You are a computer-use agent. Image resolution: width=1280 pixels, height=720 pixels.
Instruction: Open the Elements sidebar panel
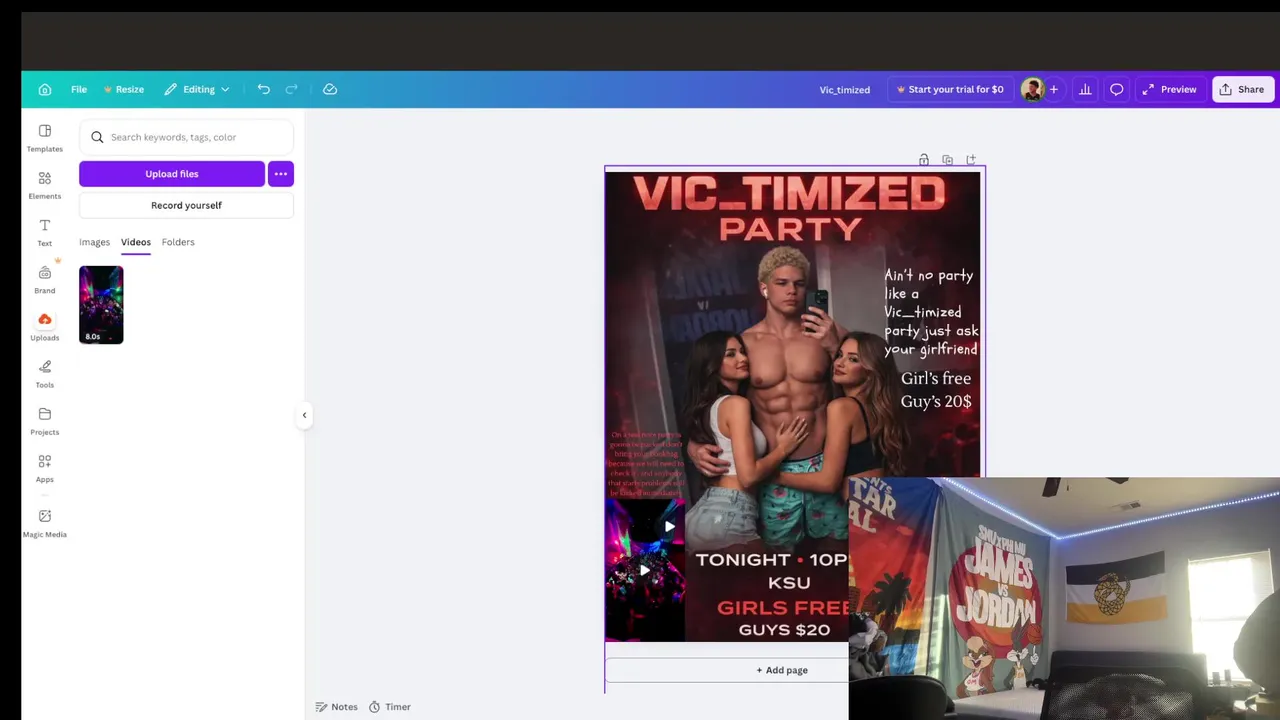(x=44, y=185)
